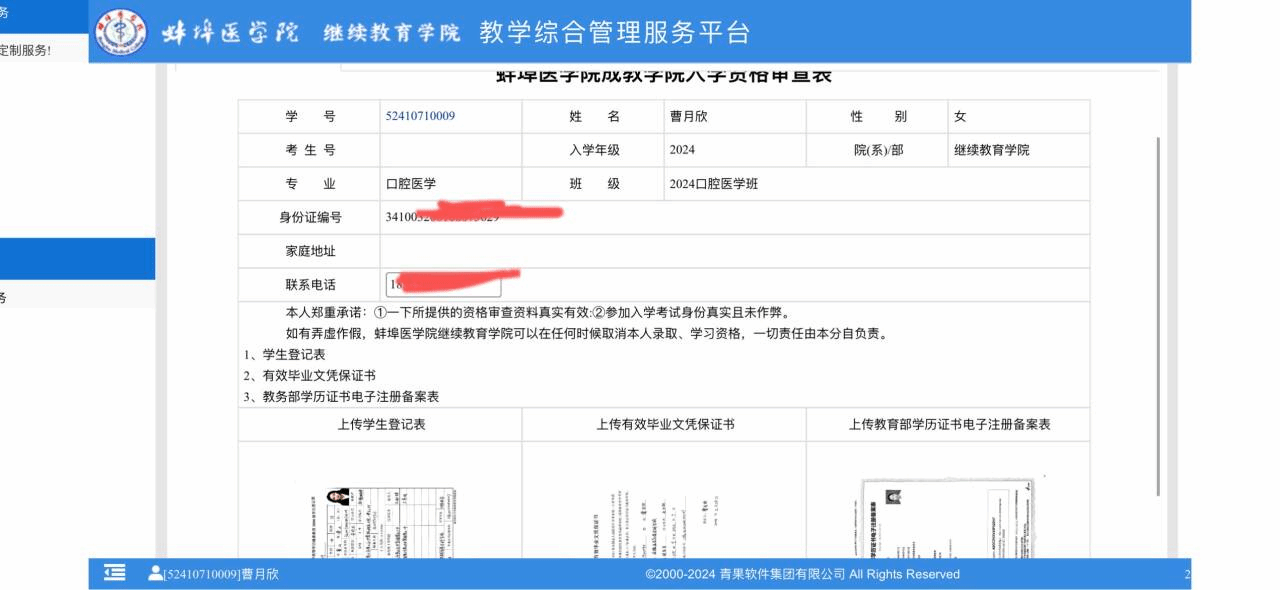Image resolution: width=1280 pixels, height=590 pixels.
Task: Open the uploaded 毕业文凭保证书 thumbnail
Action: pyautogui.click(x=664, y=522)
